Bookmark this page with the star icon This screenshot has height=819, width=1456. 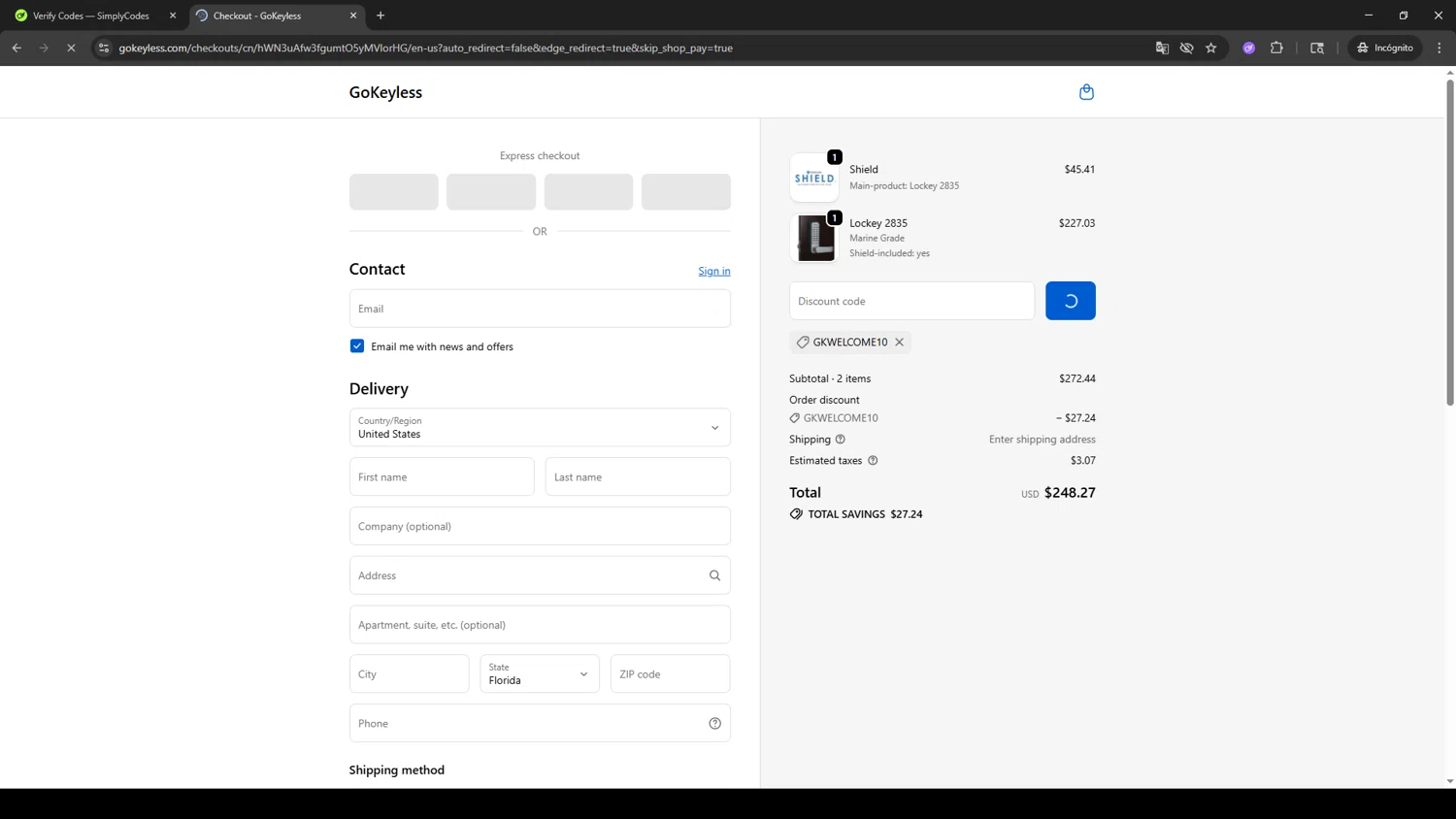coord(1211,48)
